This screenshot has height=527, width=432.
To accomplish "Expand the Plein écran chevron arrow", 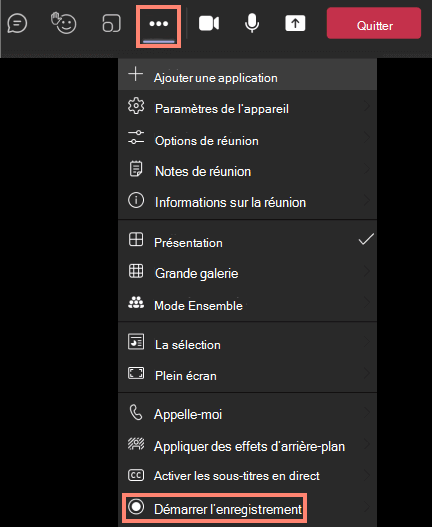I will (x=367, y=373).
